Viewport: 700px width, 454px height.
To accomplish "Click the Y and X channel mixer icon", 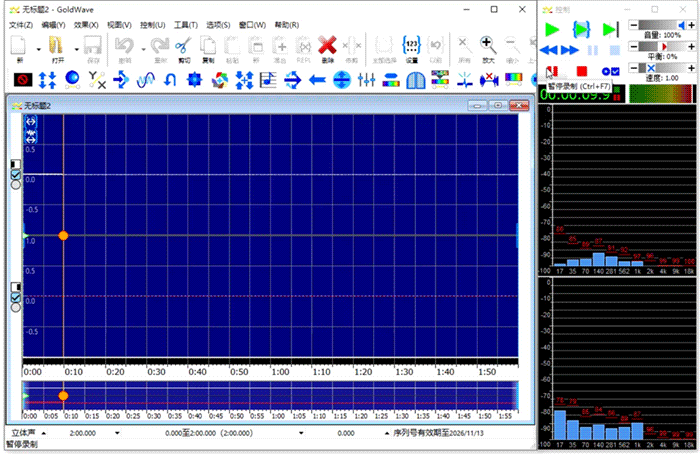I will [x=97, y=80].
